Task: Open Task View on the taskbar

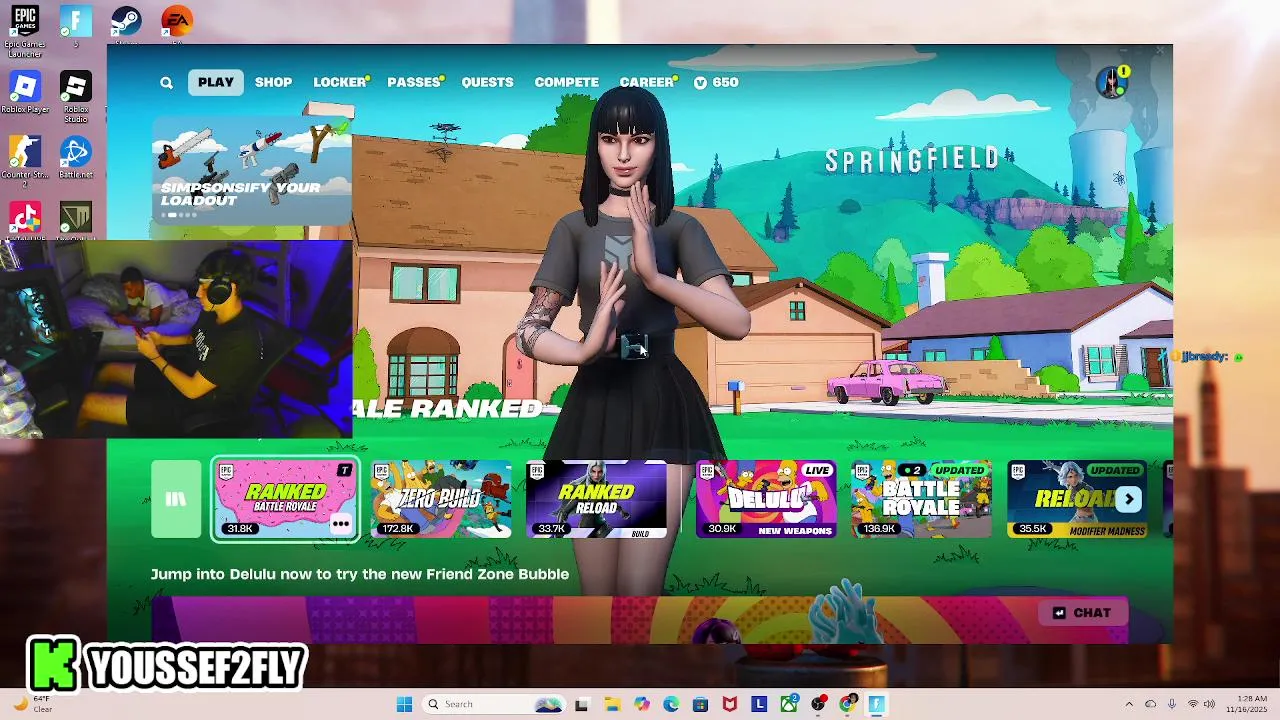Action: (581, 704)
